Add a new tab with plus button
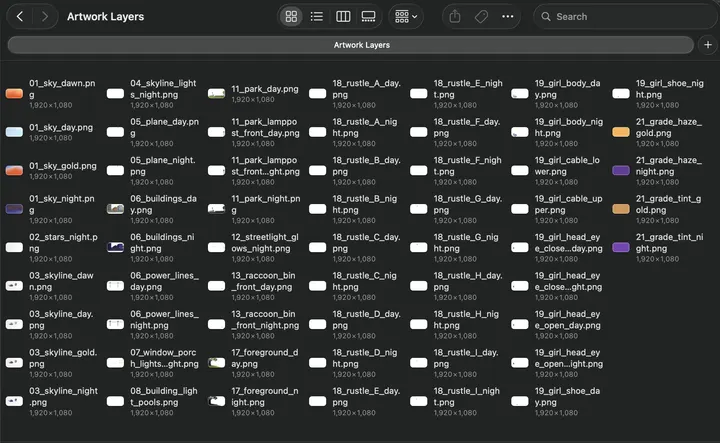Image resolution: width=720 pixels, height=443 pixels. (708, 45)
